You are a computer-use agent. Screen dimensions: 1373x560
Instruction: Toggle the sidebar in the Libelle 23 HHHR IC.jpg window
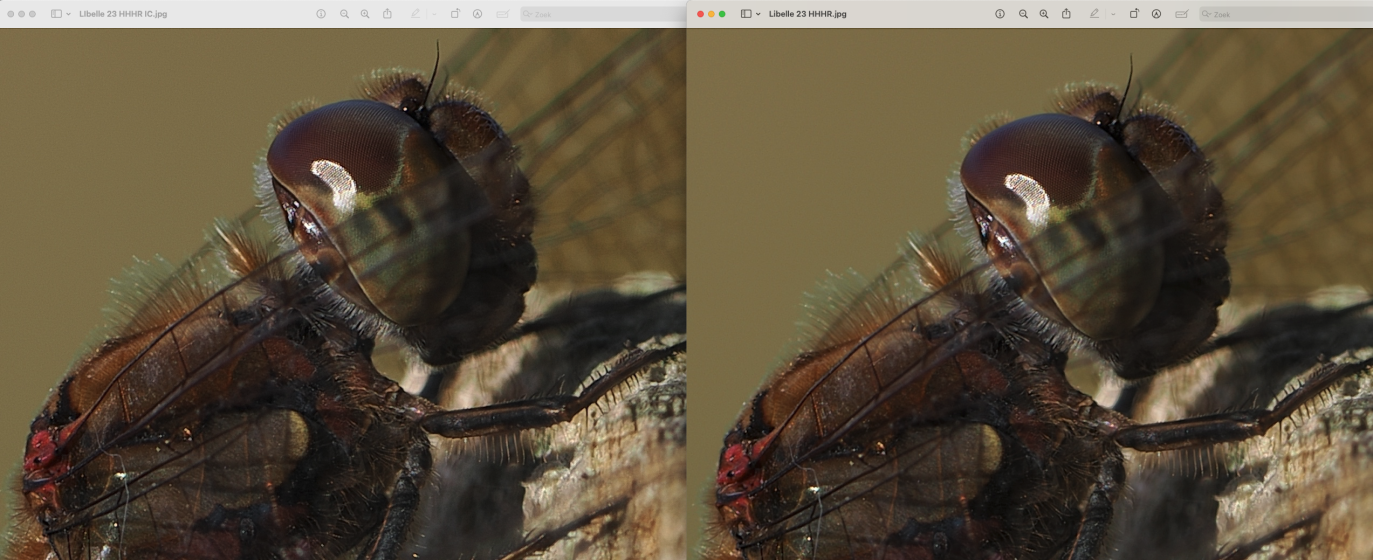pos(56,14)
